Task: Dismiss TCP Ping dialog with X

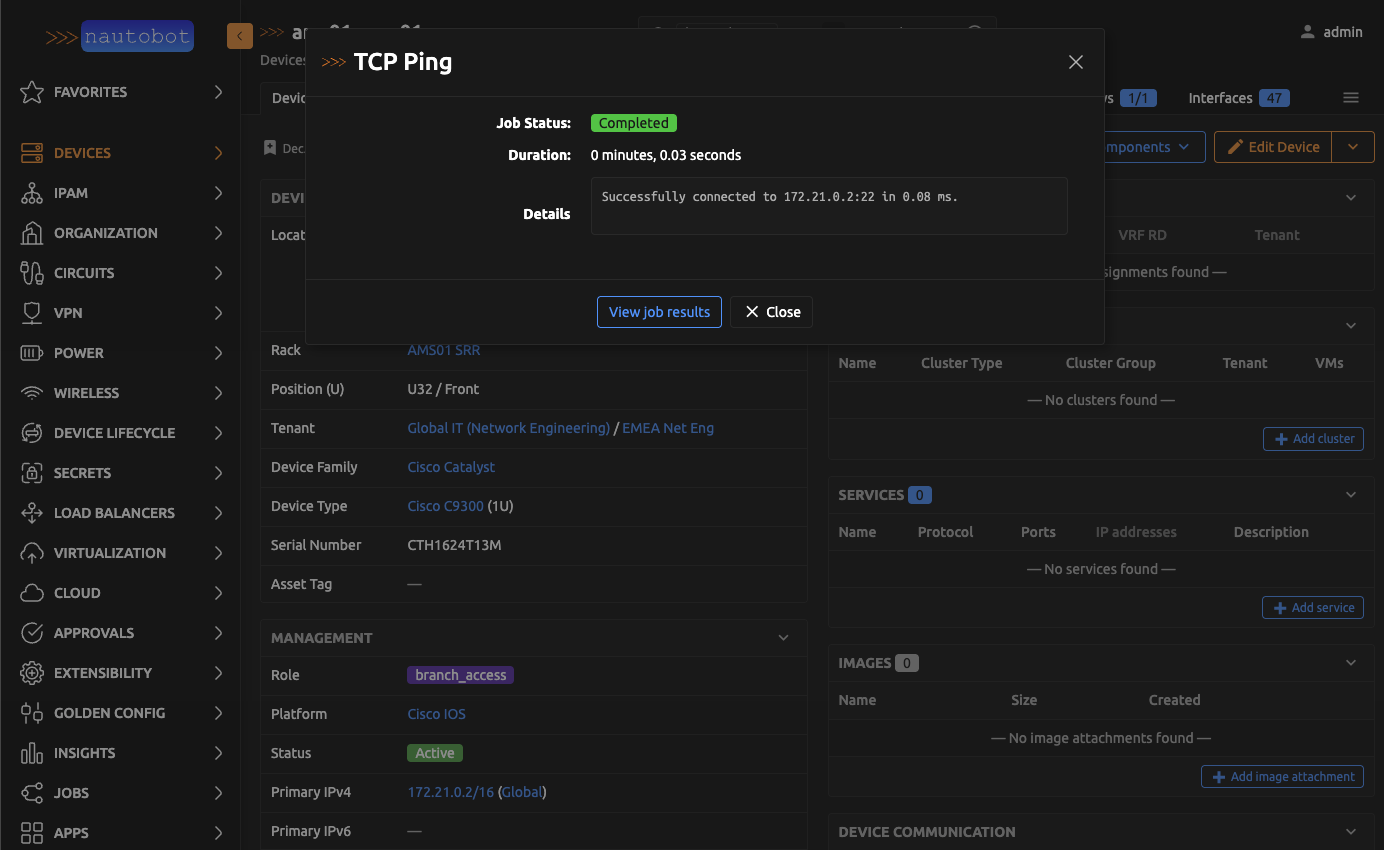Action: (1076, 62)
